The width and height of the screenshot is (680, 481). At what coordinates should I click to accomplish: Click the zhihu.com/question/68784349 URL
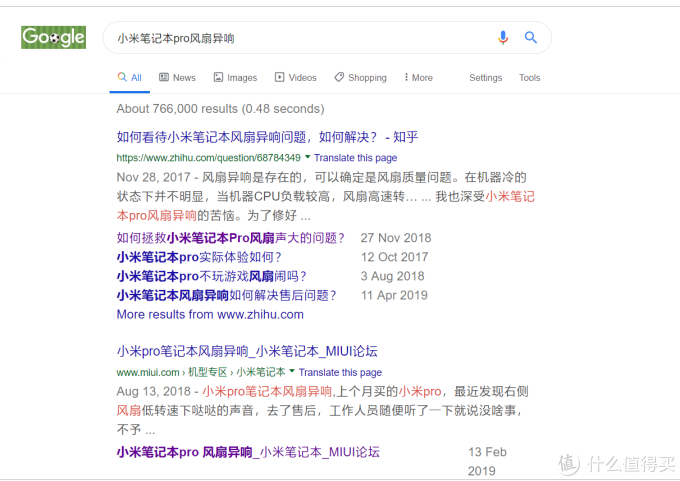[208, 157]
